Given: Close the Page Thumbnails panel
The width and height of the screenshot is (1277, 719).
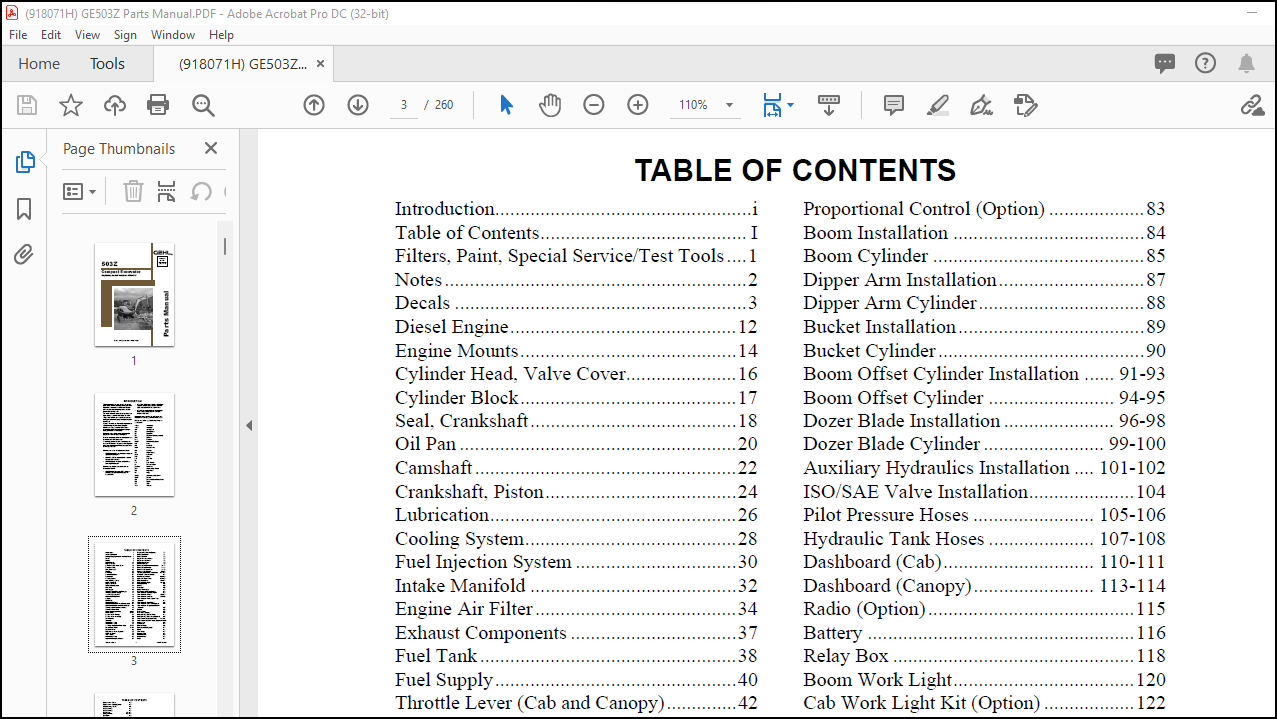Looking at the screenshot, I should click(x=210, y=148).
